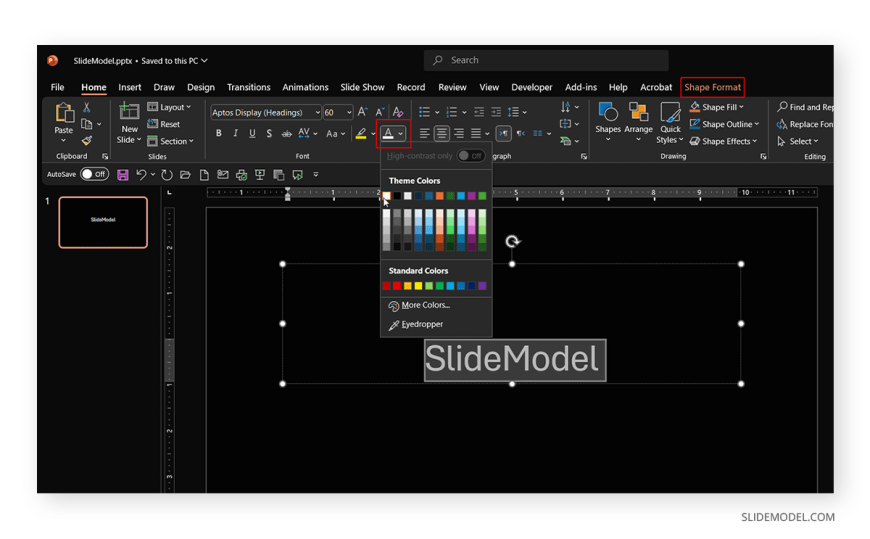Align text right

(459, 134)
